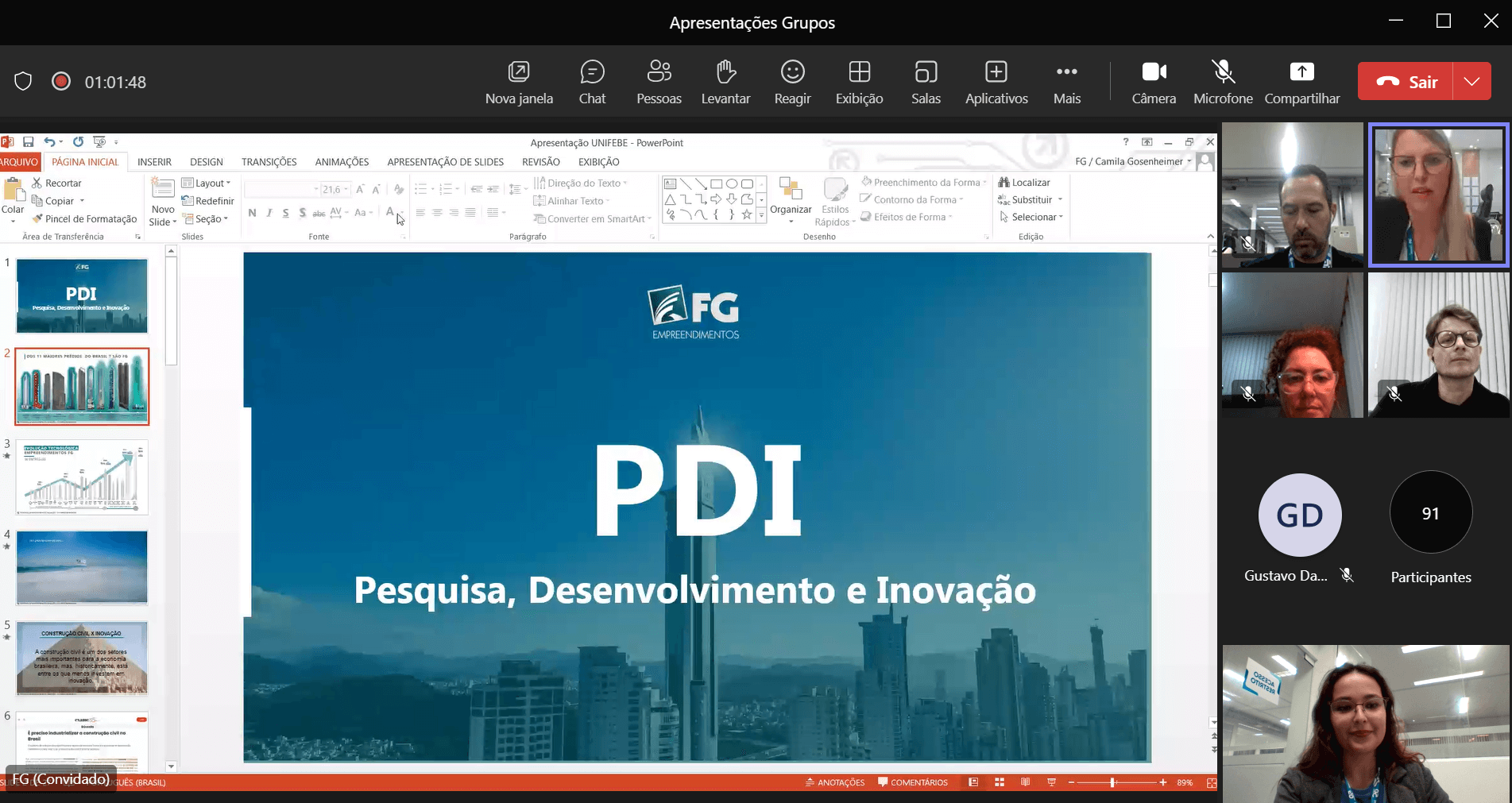Expand the Copiar dropdown arrow
The image size is (1512, 803).
82,201
